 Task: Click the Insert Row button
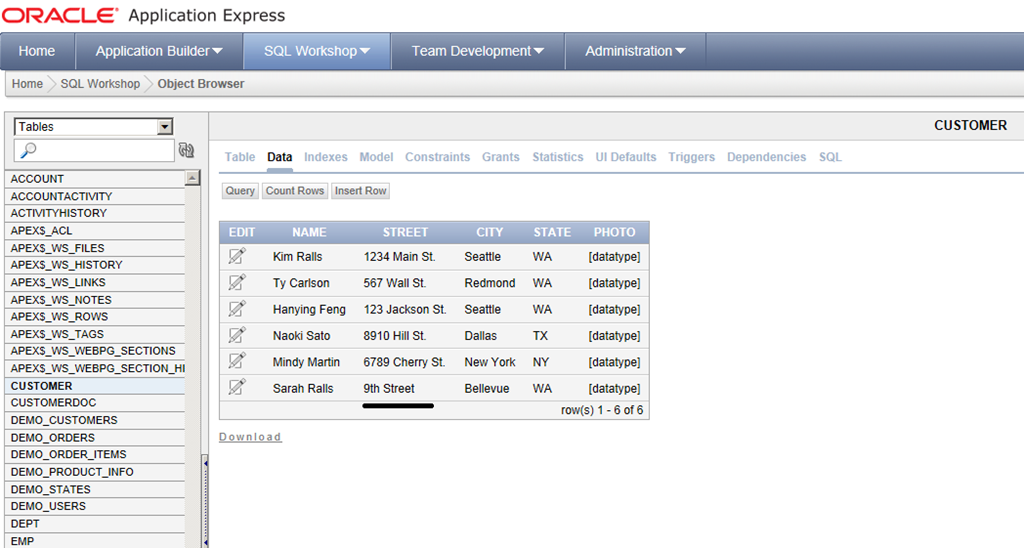coord(360,191)
